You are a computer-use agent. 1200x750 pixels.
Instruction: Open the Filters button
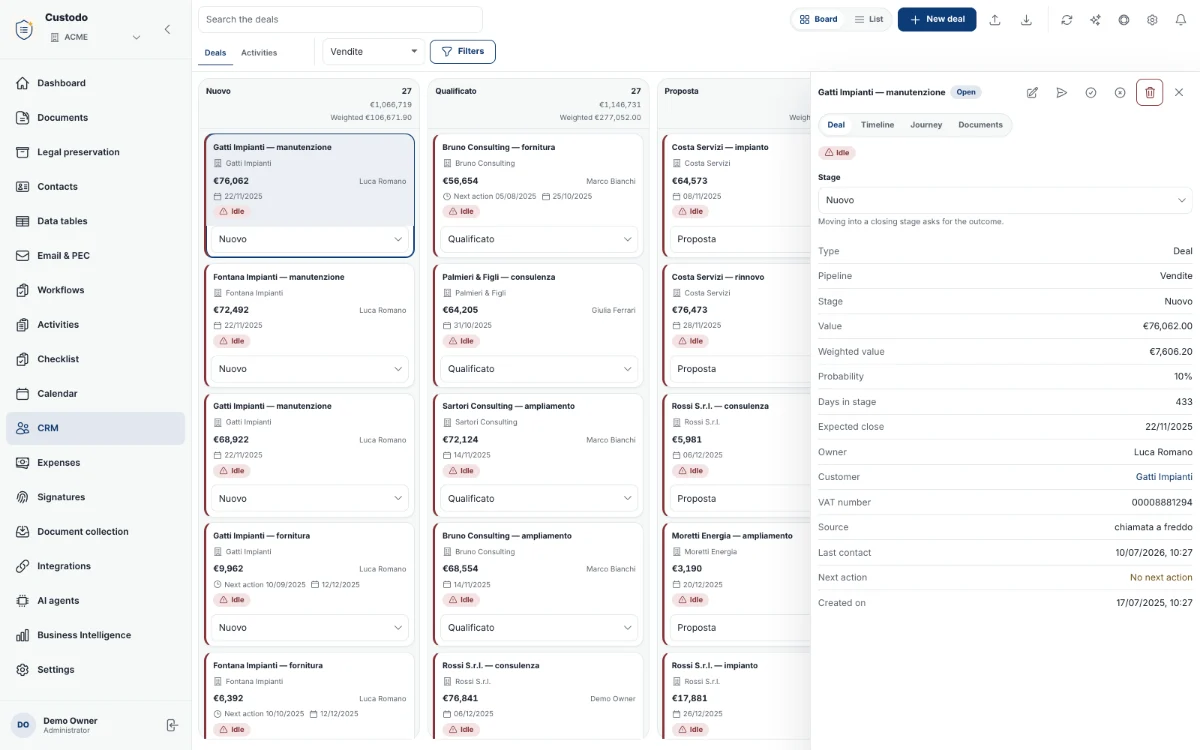pyautogui.click(x=463, y=52)
